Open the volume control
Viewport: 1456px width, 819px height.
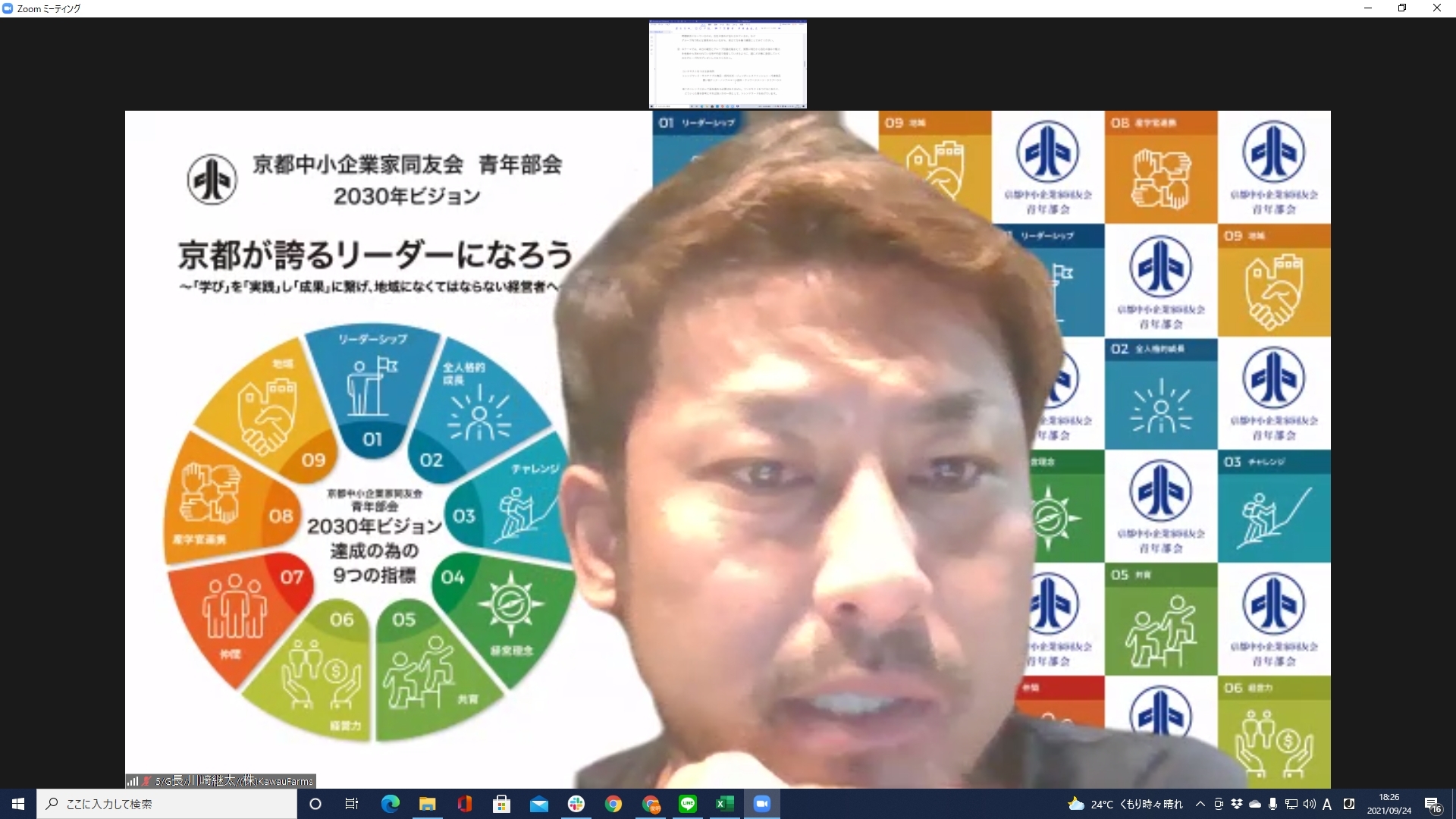1309,804
